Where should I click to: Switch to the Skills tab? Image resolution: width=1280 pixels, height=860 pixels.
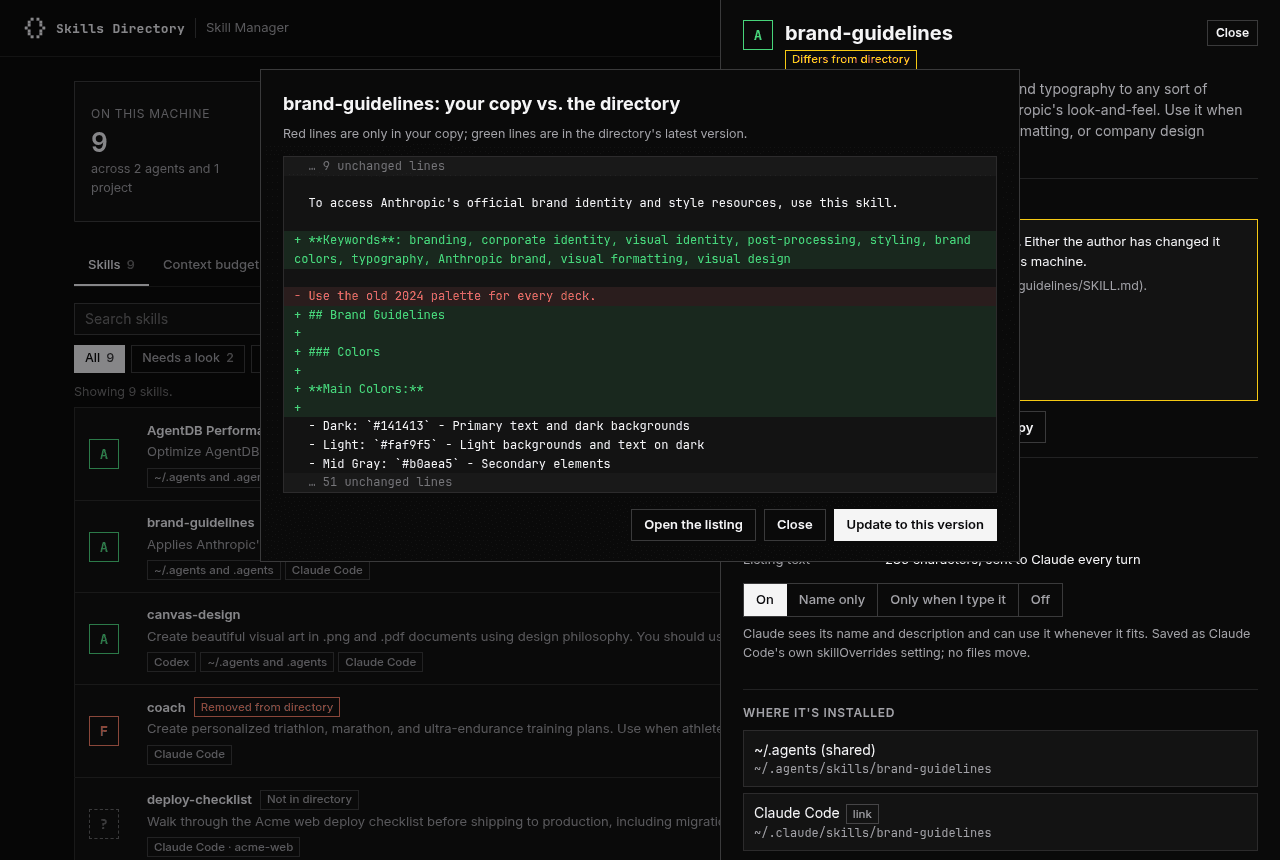click(x=111, y=265)
